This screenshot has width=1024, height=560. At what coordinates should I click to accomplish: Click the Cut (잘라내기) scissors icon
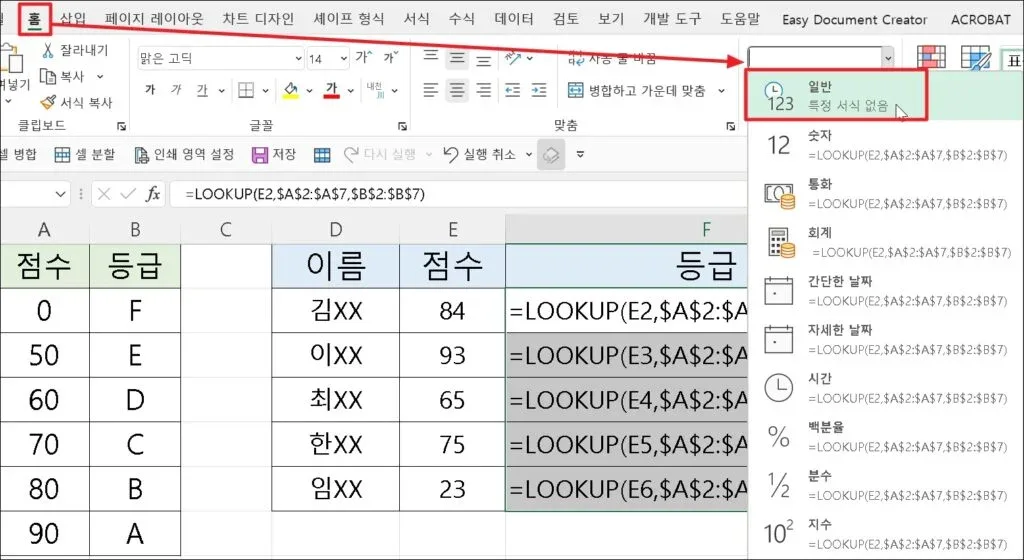point(47,50)
